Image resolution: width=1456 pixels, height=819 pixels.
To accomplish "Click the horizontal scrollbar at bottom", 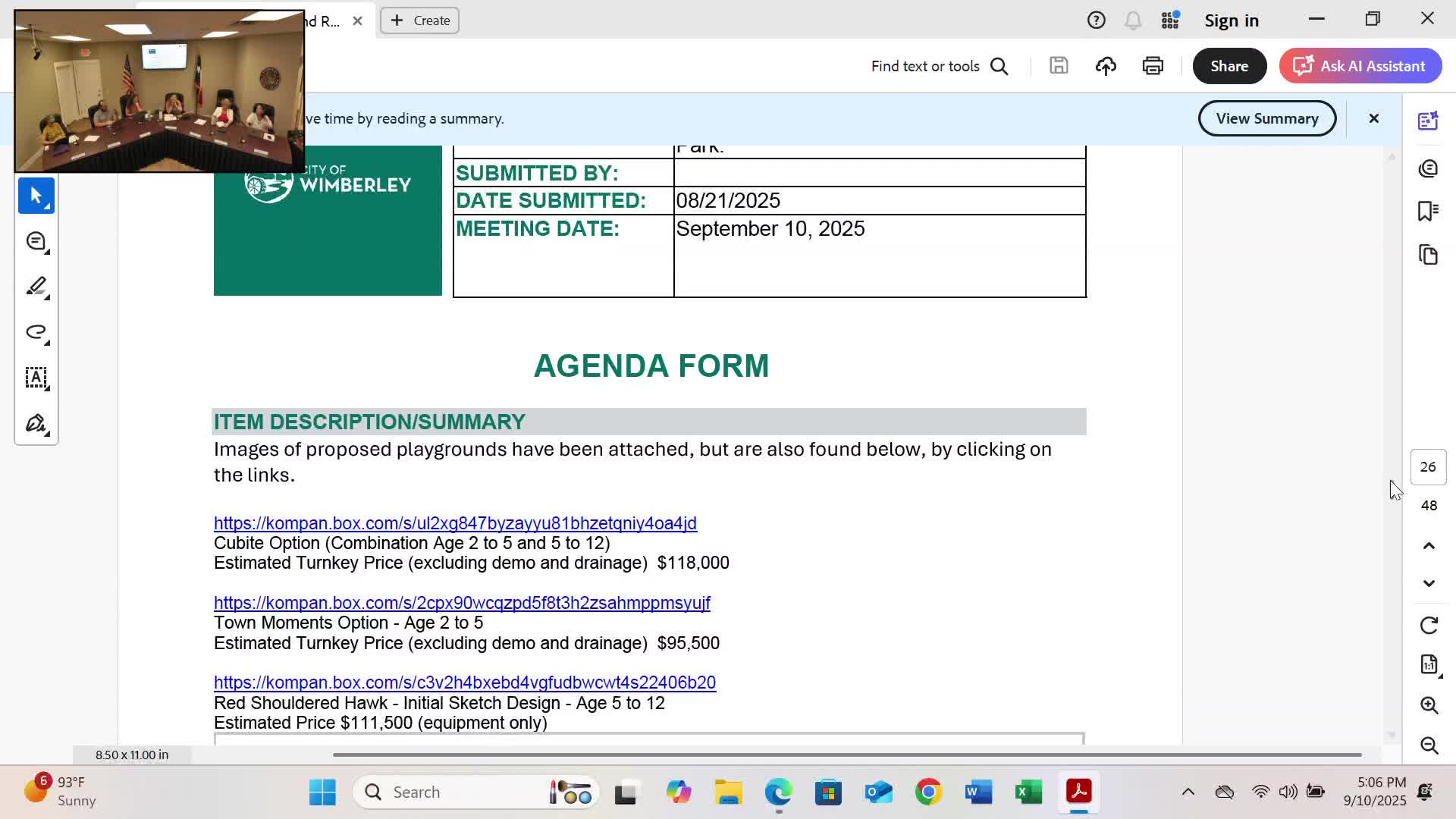I will click(846, 755).
